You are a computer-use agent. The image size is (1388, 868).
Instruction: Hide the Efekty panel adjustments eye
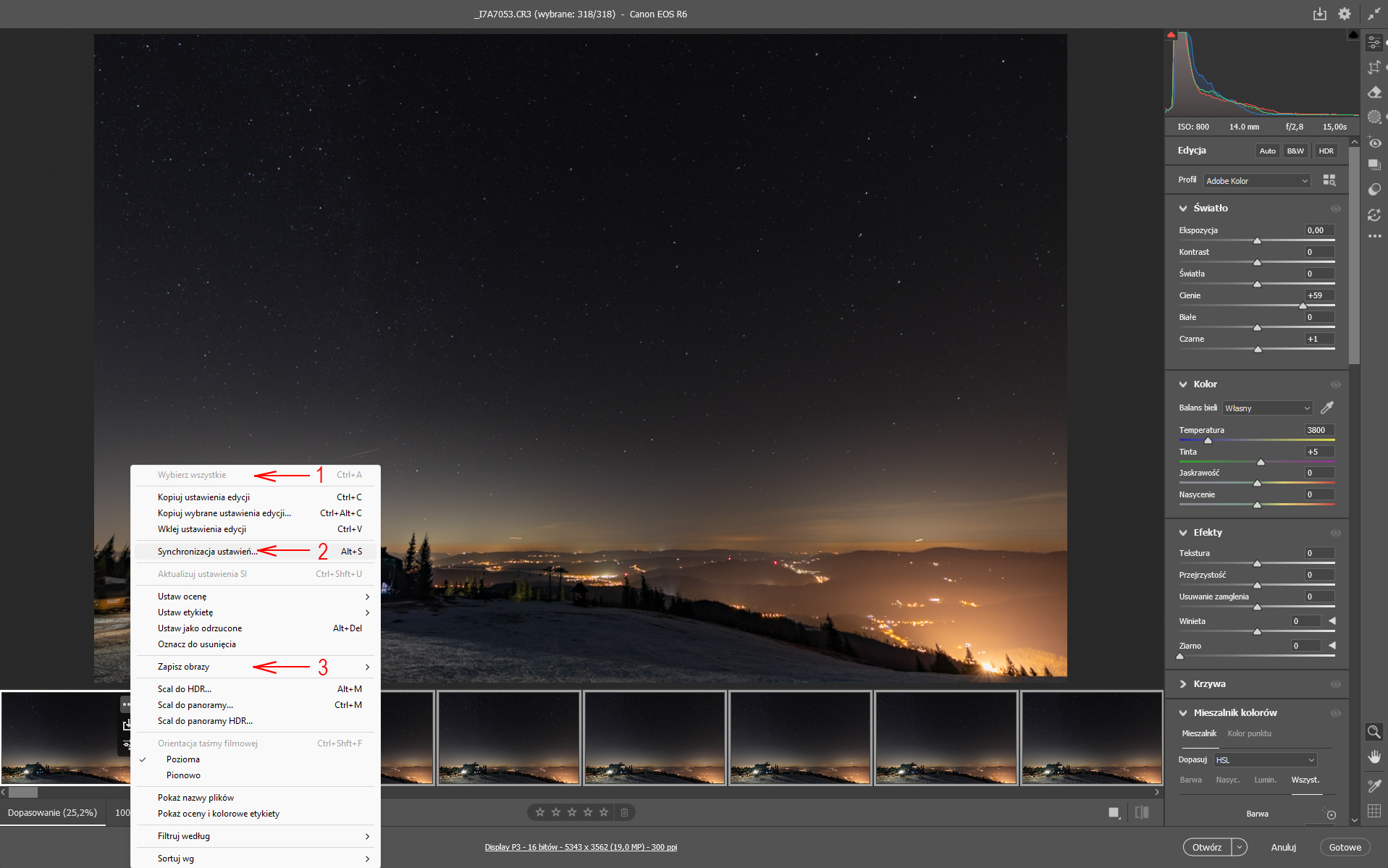point(1336,532)
